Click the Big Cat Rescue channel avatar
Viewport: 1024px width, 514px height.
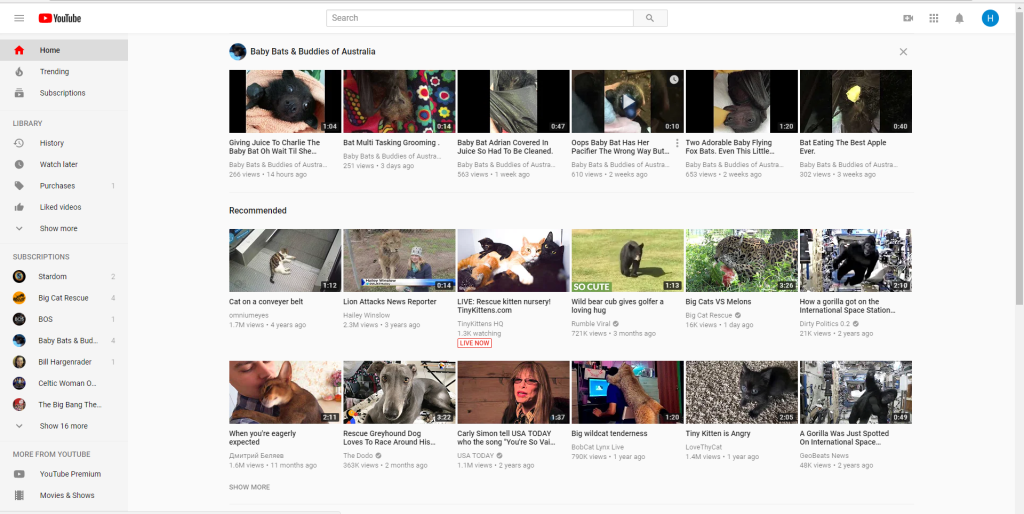coord(19,298)
